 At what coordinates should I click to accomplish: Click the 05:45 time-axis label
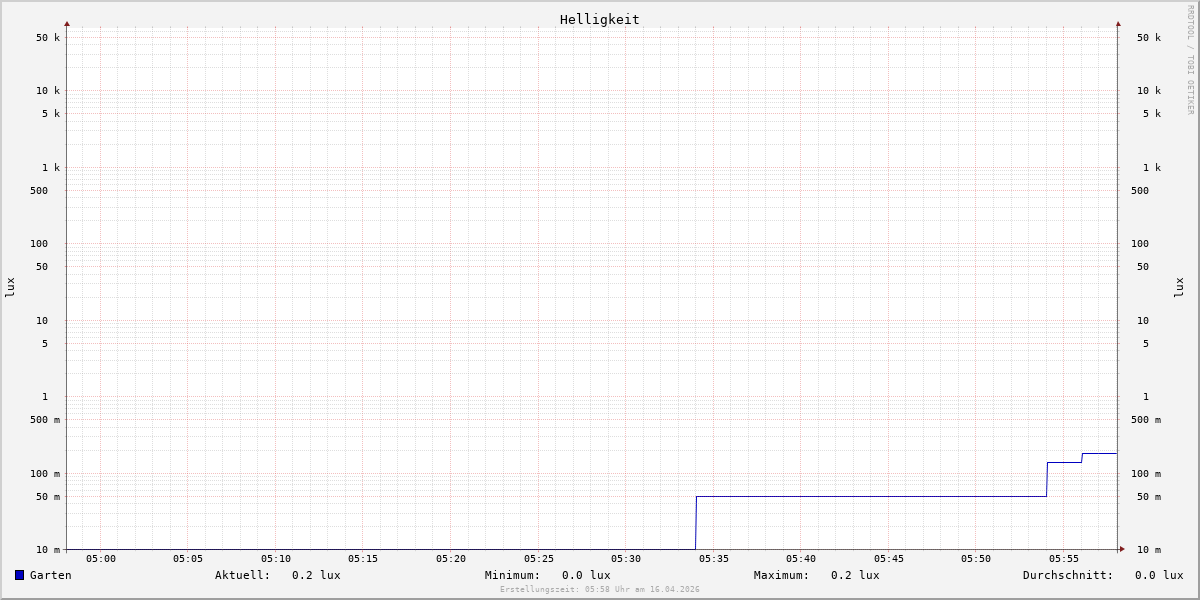tap(889, 559)
